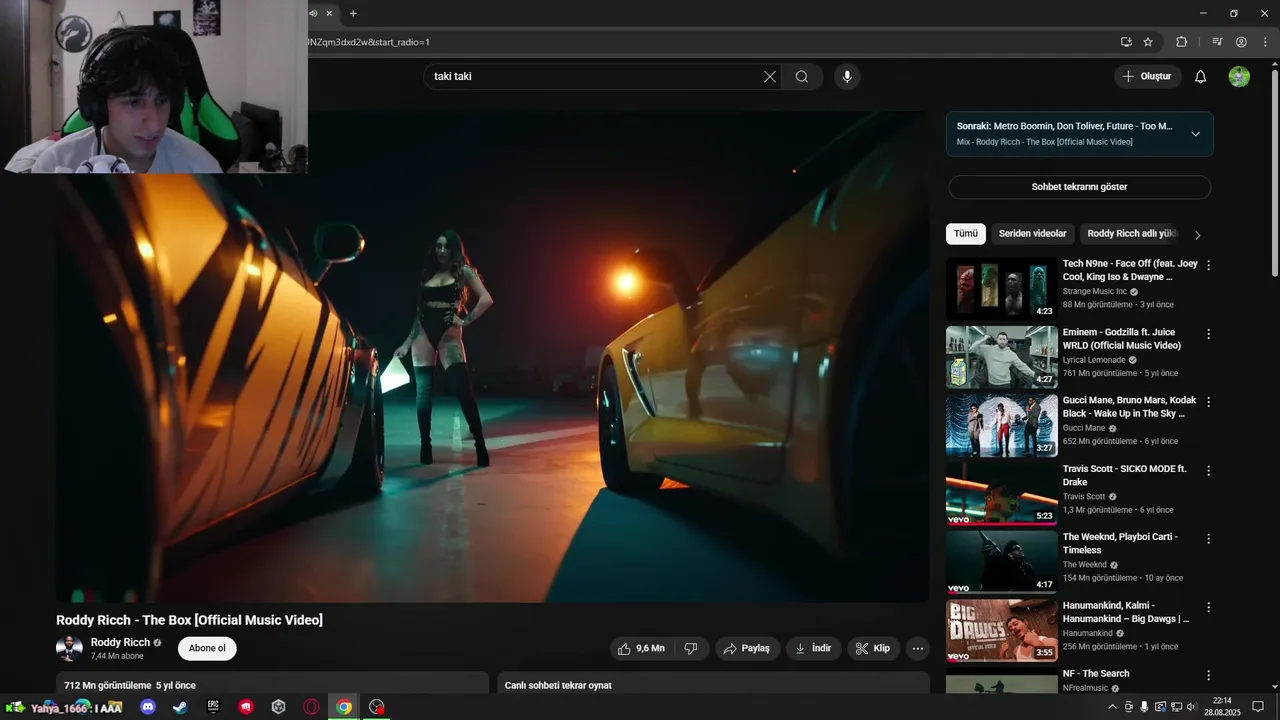Open the Chrome extensions puzzle icon
This screenshot has height=720, width=1280.
pyautogui.click(x=1181, y=42)
